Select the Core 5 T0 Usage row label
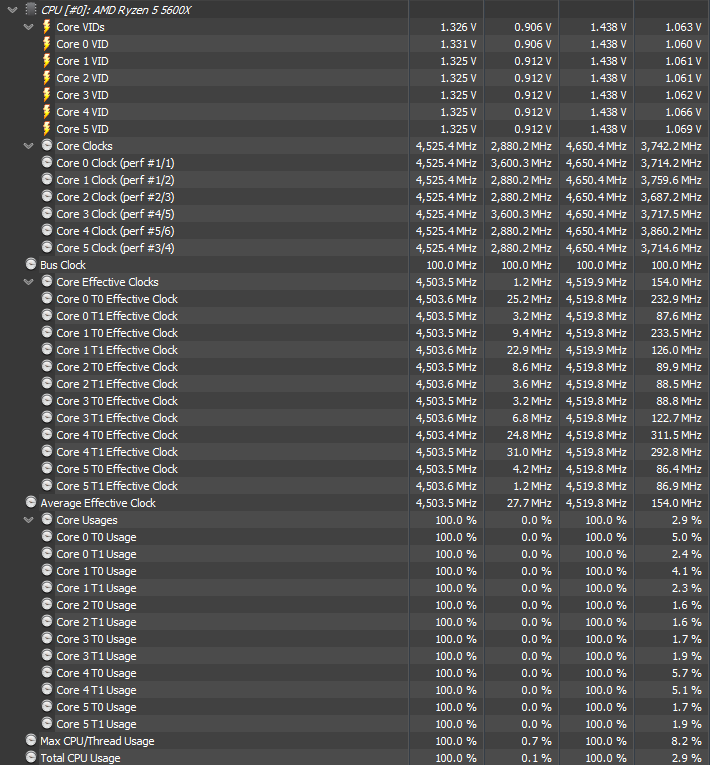The width and height of the screenshot is (710, 765). click(96, 707)
